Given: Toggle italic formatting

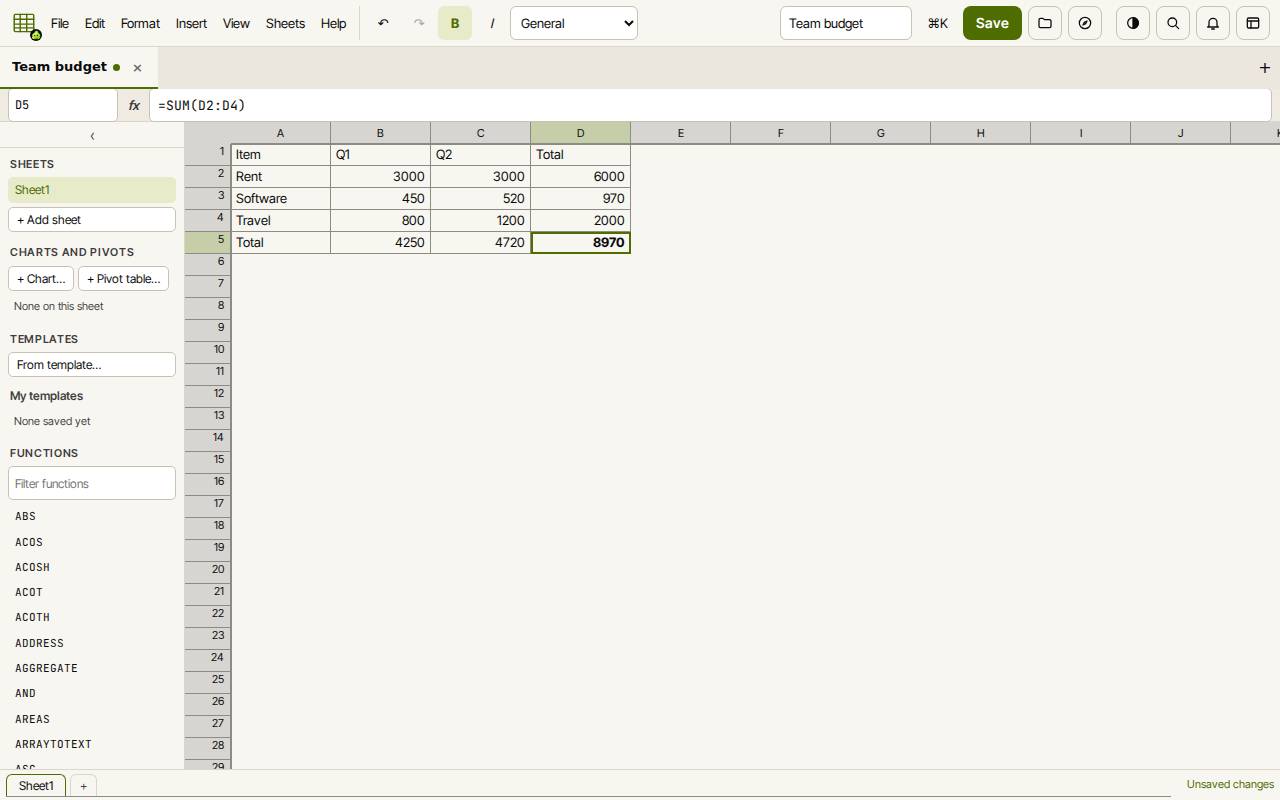Looking at the screenshot, I should coord(491,23).
